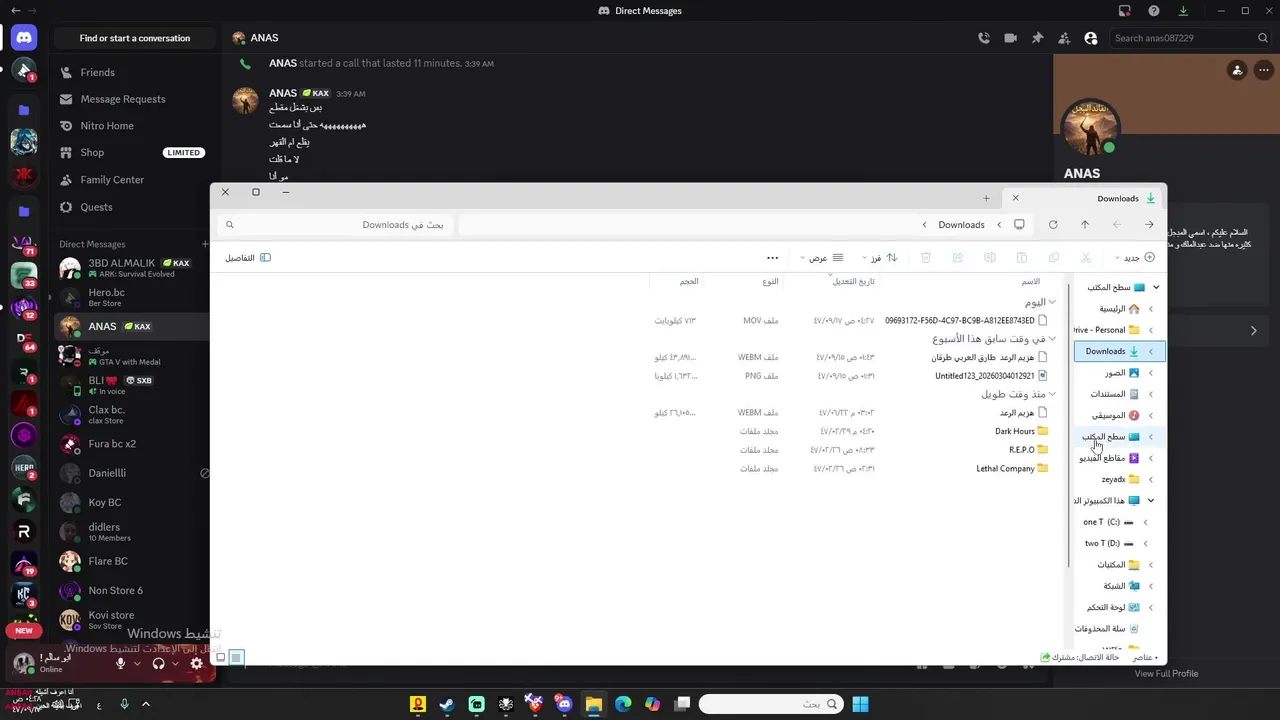Switch to large thumbnails view button
The width and height of the screenshot is (1280, 720).
pos(222,657)
